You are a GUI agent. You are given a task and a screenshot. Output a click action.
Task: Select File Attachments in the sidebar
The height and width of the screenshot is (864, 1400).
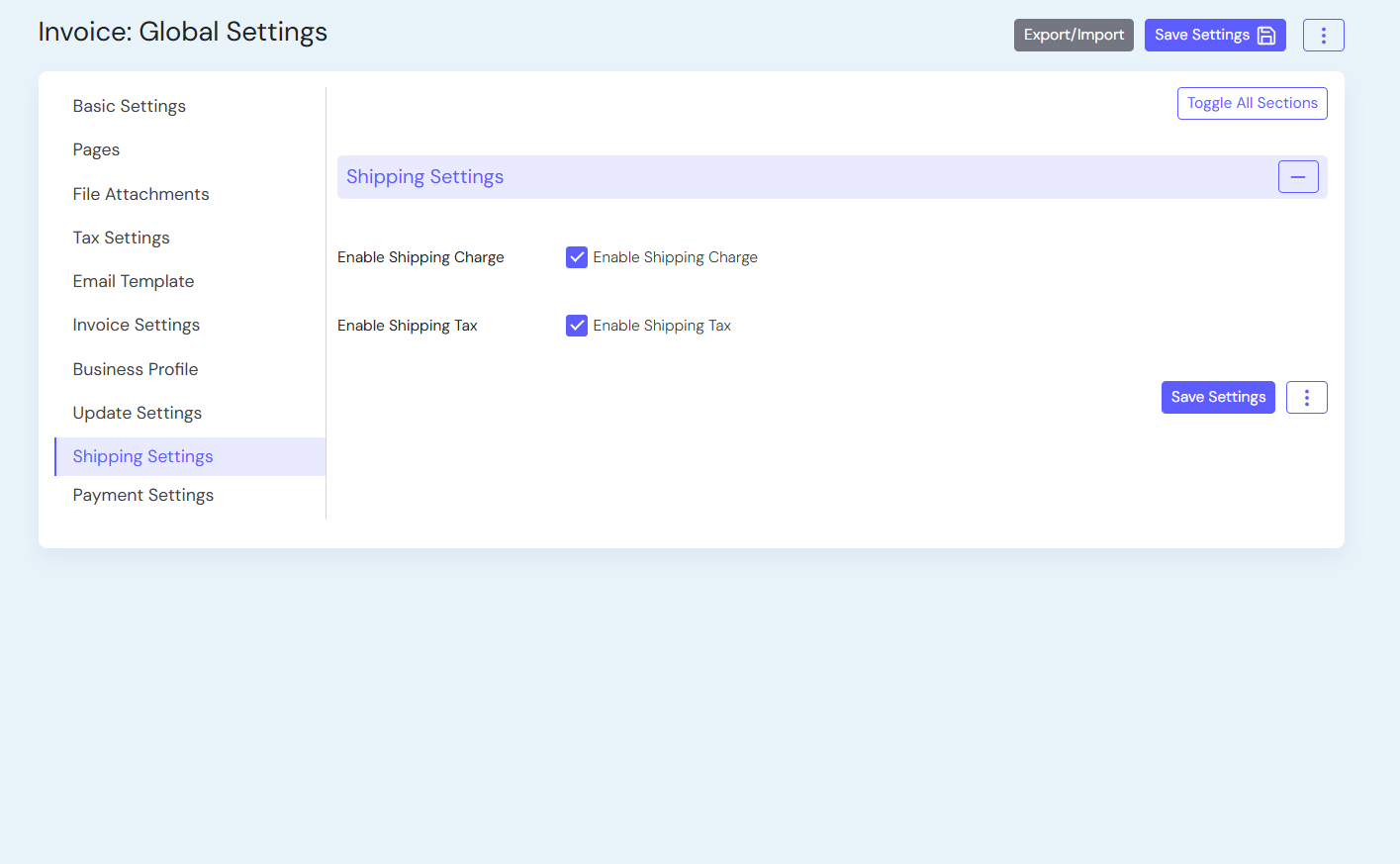coord(140,194)
